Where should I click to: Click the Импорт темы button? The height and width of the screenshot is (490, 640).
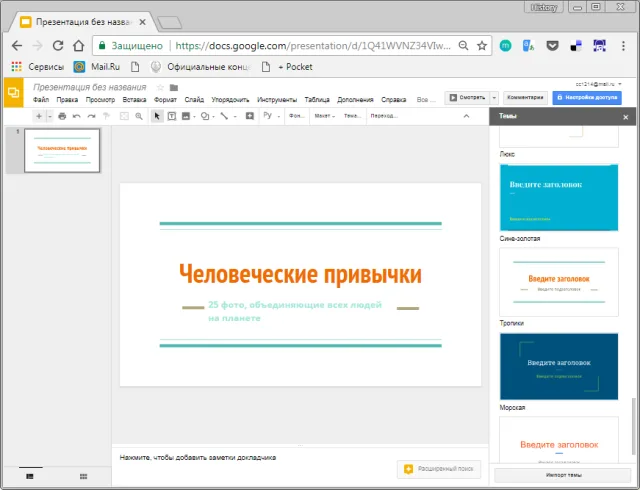click(x=563, y=475)
